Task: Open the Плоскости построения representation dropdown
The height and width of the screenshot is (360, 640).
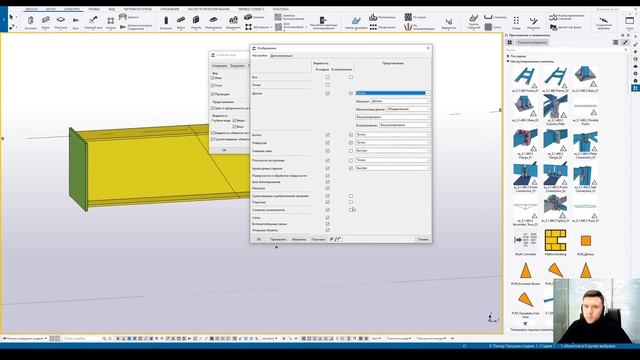Action: click(x=392, y=160)
